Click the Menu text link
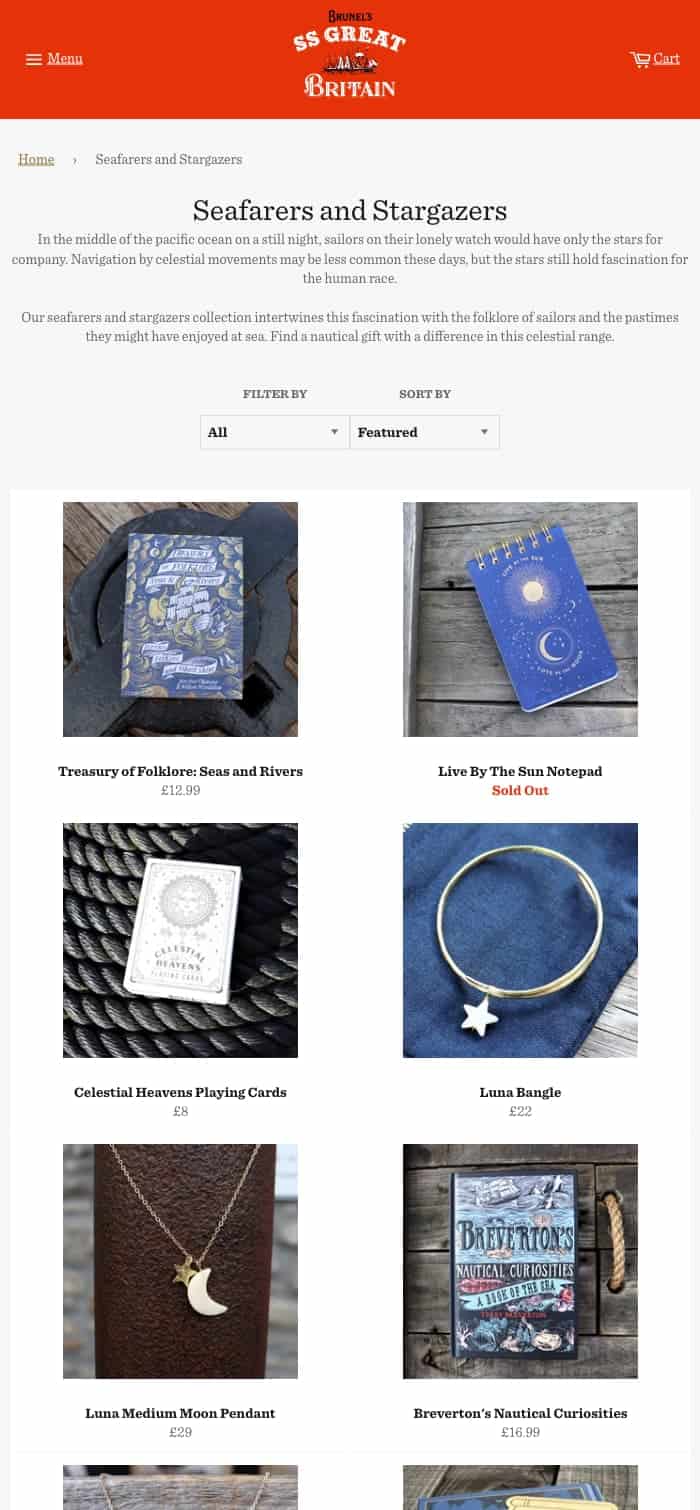 click(65, 59)
